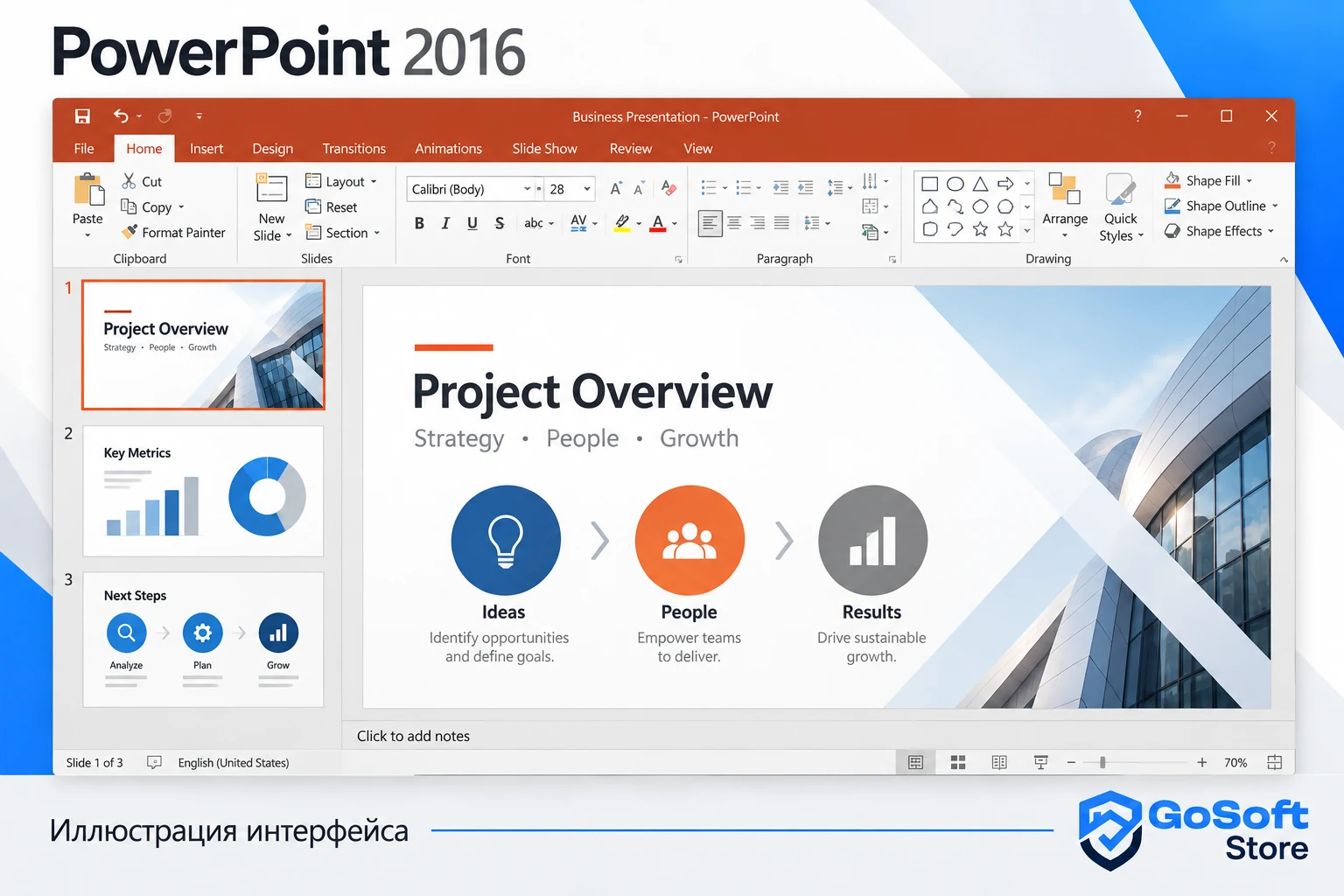Activate Format Painter

173,233
